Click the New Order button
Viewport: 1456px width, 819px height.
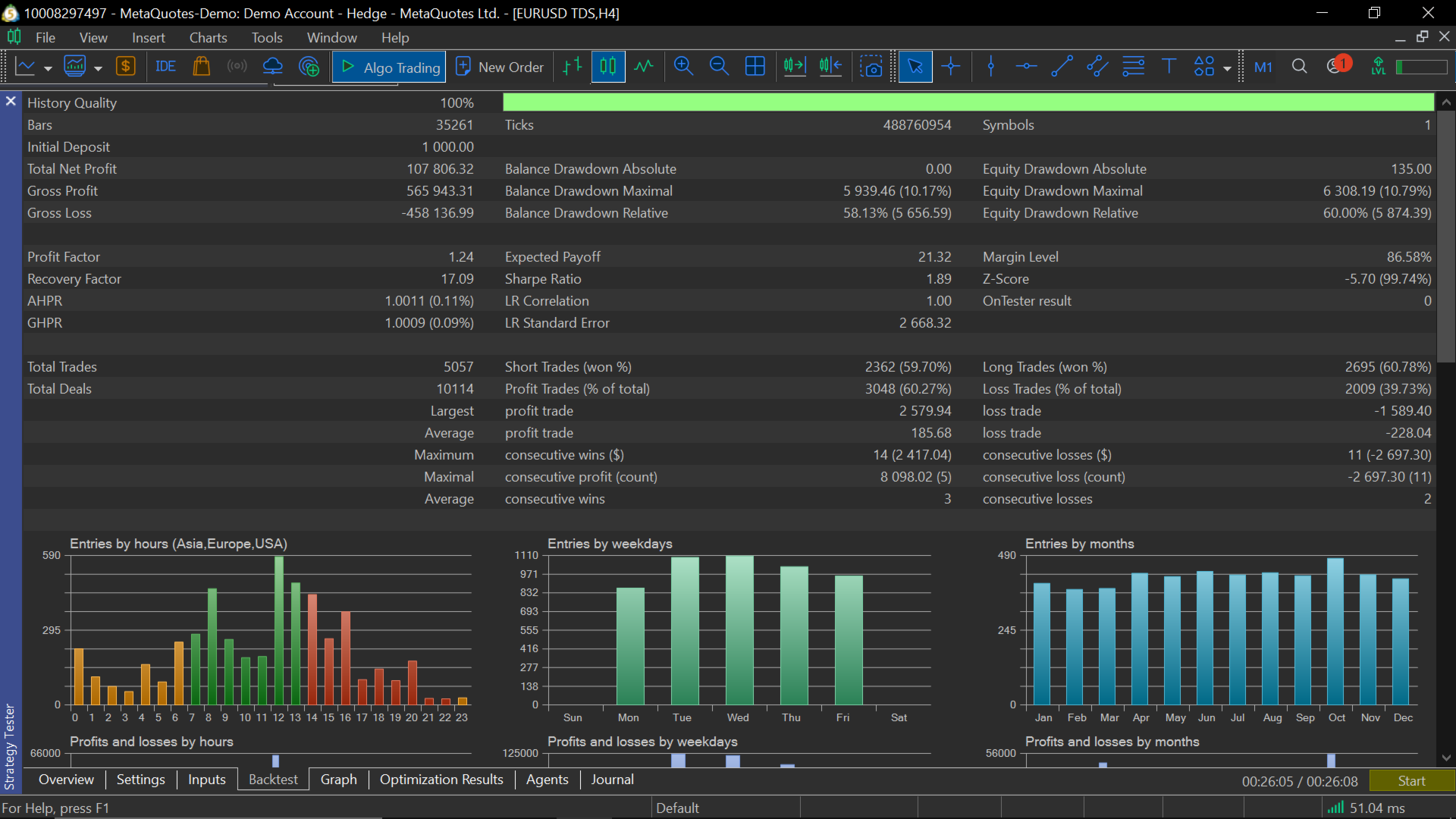tap(500, 67)
